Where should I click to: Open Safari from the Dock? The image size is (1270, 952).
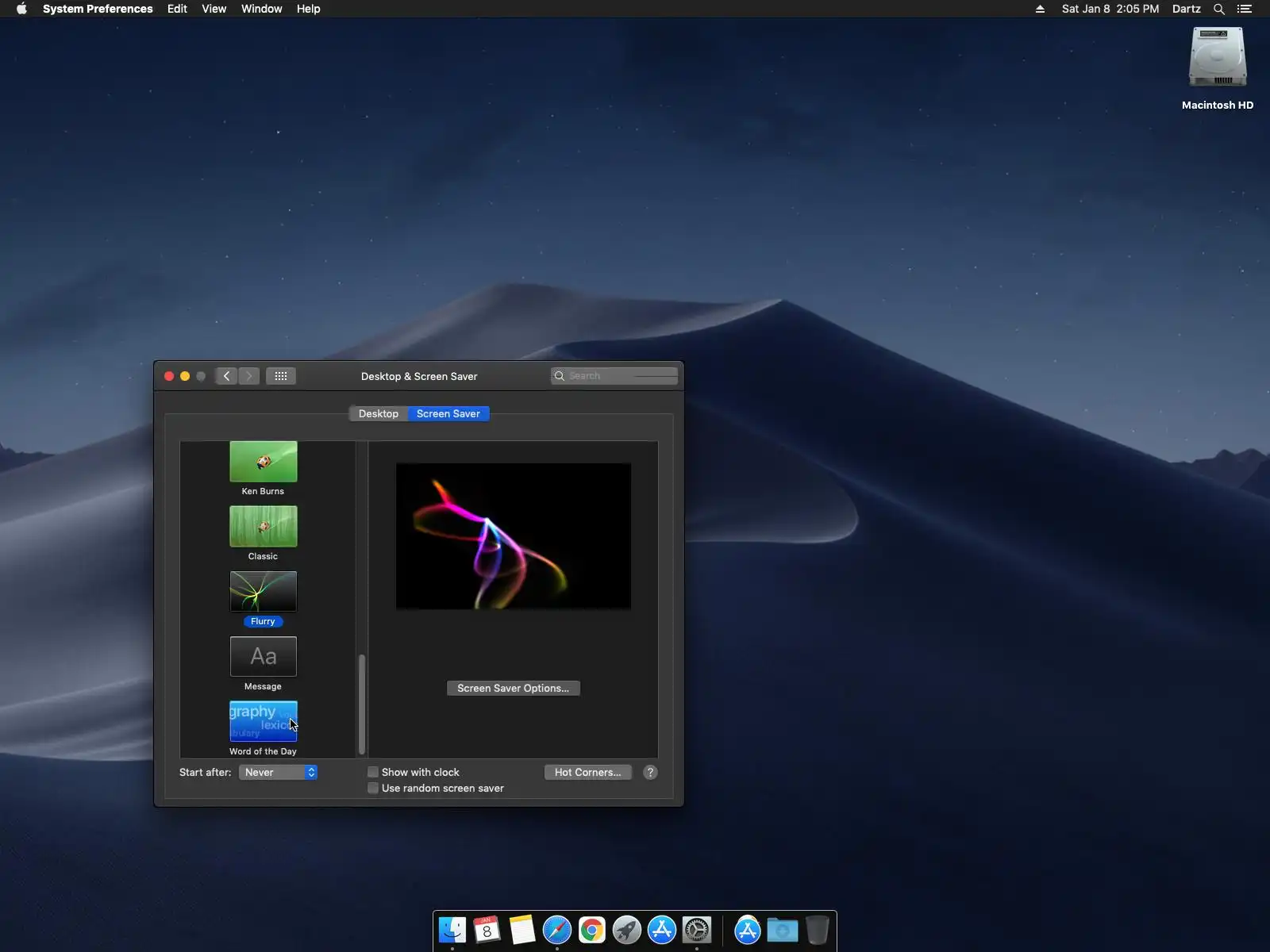coord(557,930)
